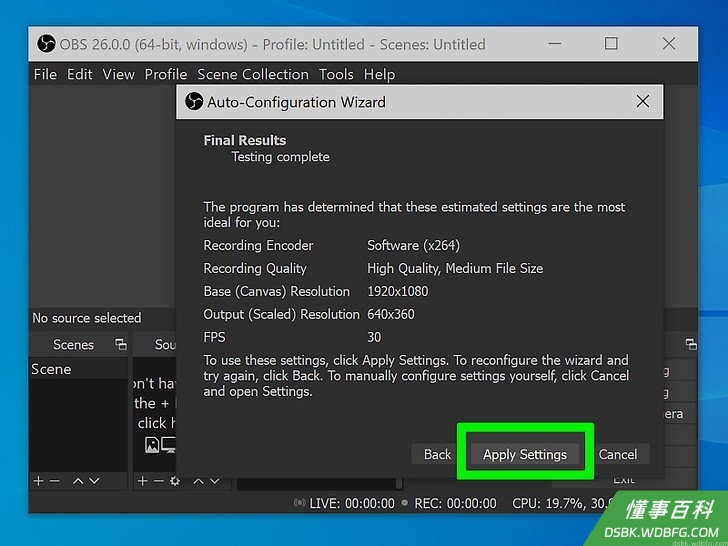728x546 pixels.
Task: Click the 'Recording Quality' label
Action: 255,268
